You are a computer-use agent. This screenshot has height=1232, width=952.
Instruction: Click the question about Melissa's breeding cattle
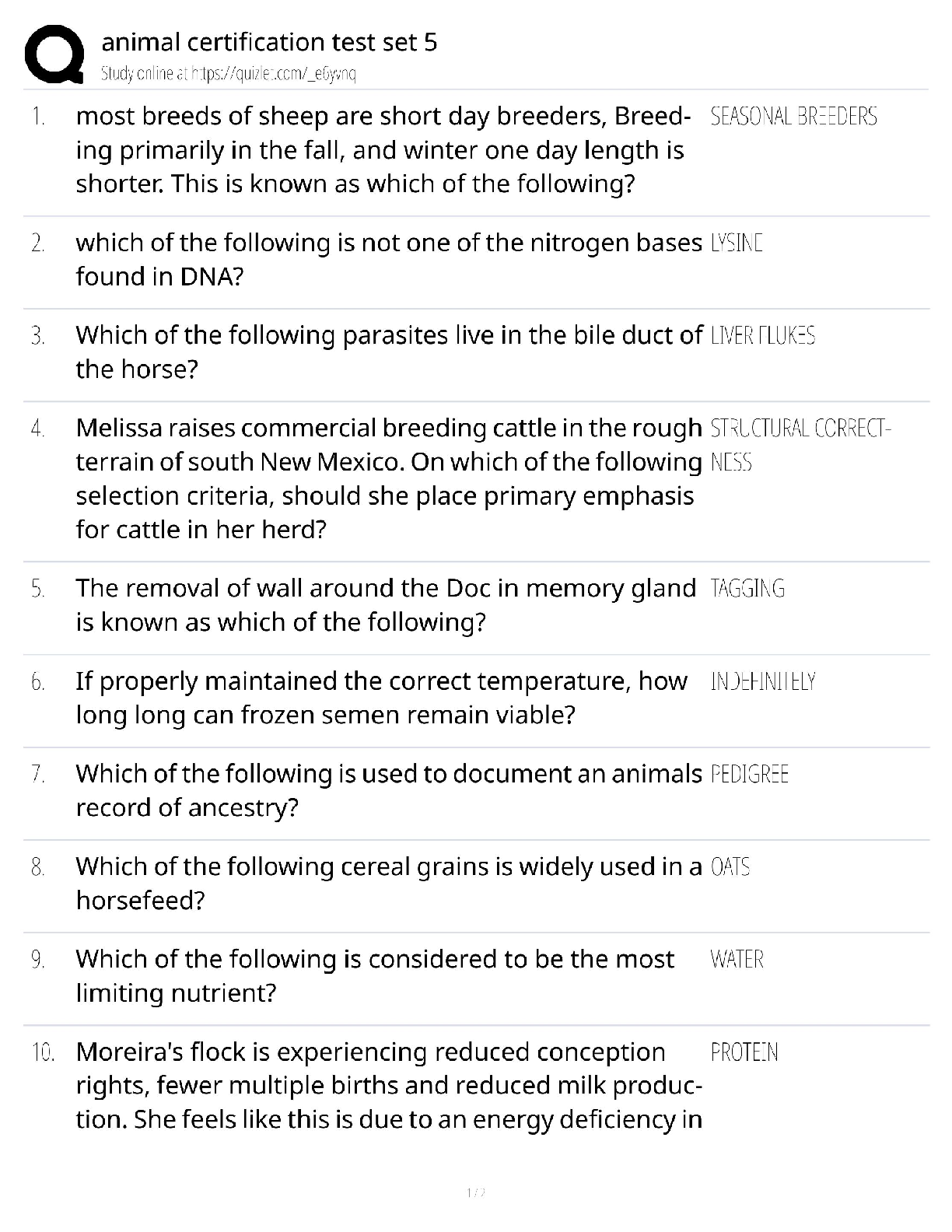coord(387,478)
